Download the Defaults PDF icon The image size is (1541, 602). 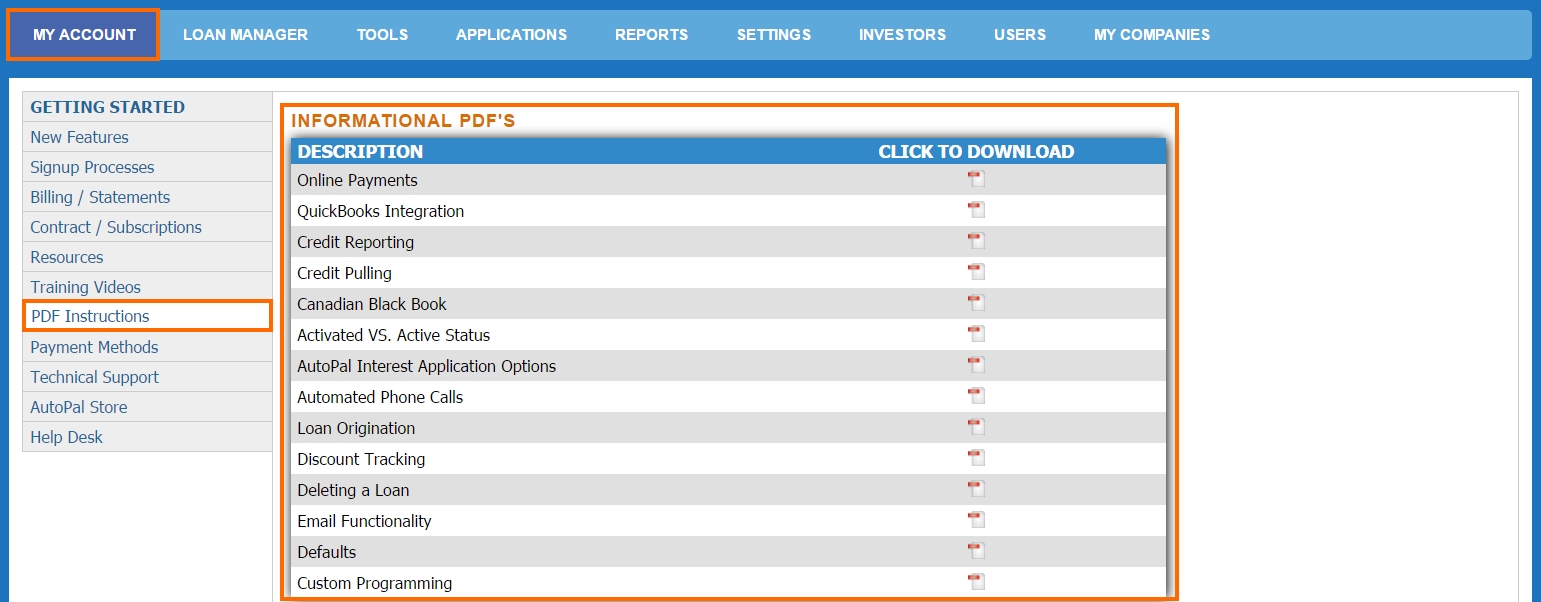tap(976, 551)
